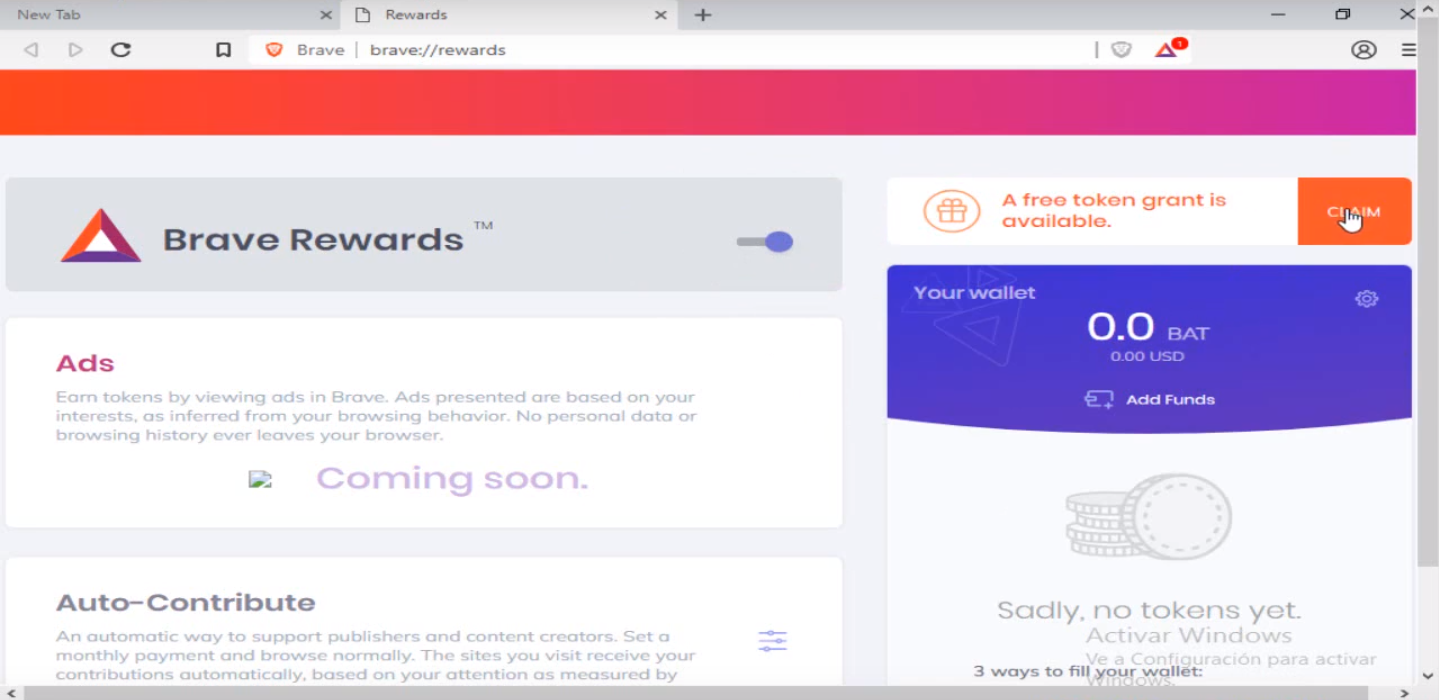The image size is (1439, 700).
Task: Click Add Funds in the wallet
Action: click(1150, 399)
